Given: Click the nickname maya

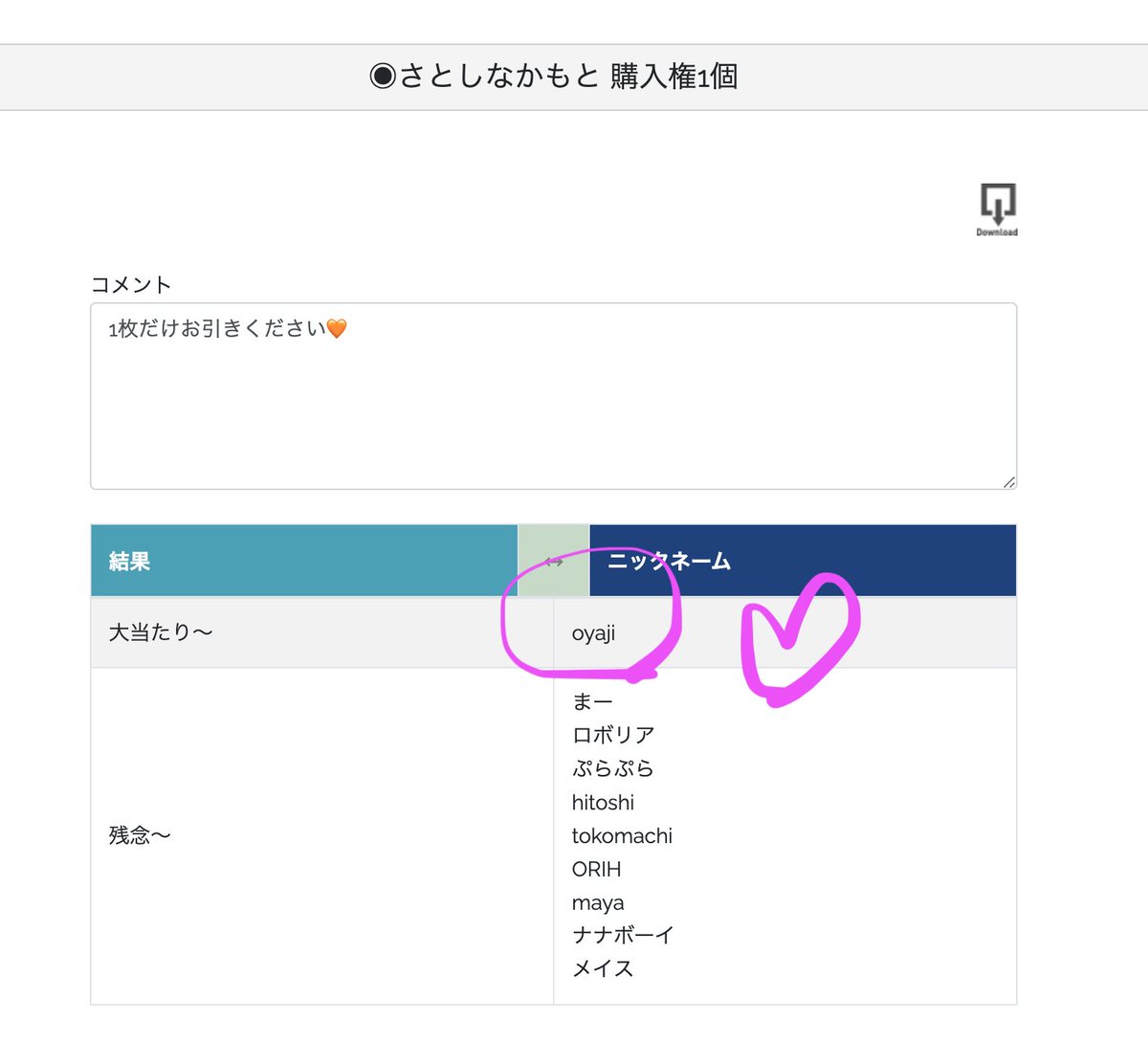Looking at the screenshot, I should click(x=598, y=903).
